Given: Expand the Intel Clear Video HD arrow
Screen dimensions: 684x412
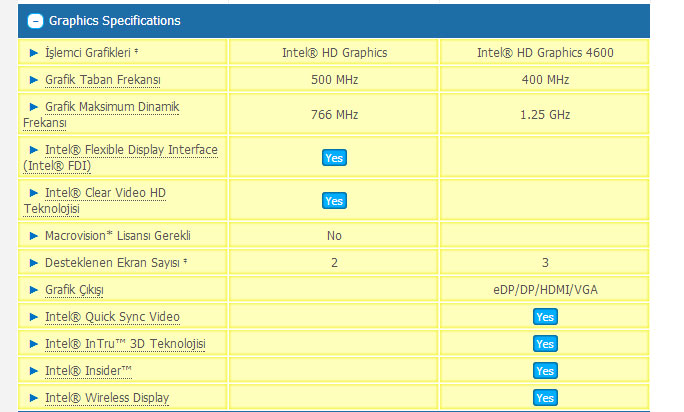Looking at the screenshot, I should (34, 193).
